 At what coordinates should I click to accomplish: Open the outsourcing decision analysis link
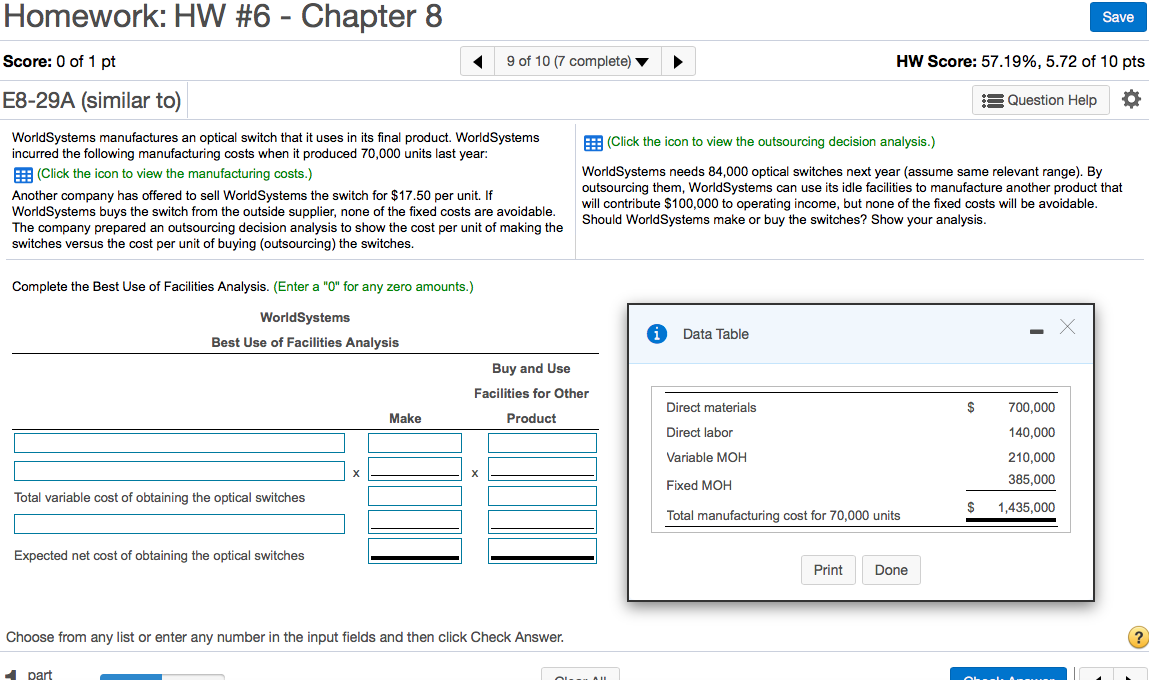click(x=771, y=141)
